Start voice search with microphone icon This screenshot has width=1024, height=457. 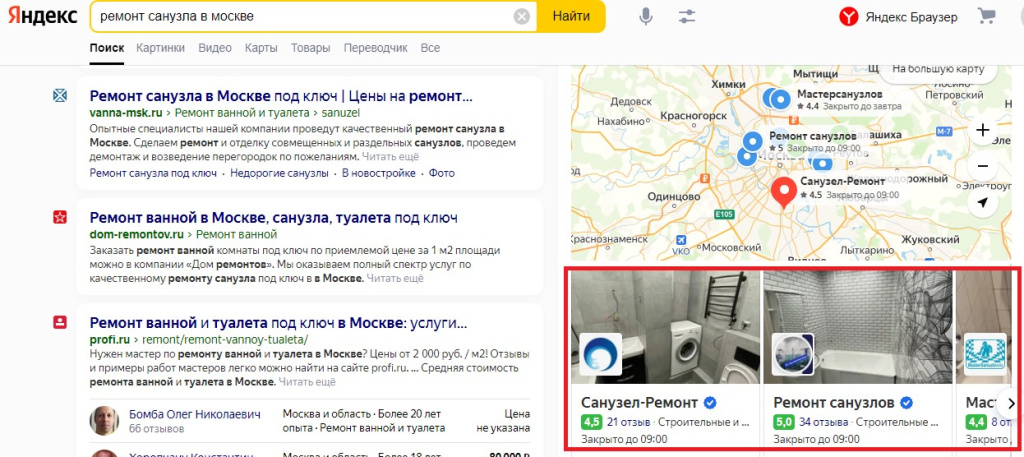pos(646,17)
